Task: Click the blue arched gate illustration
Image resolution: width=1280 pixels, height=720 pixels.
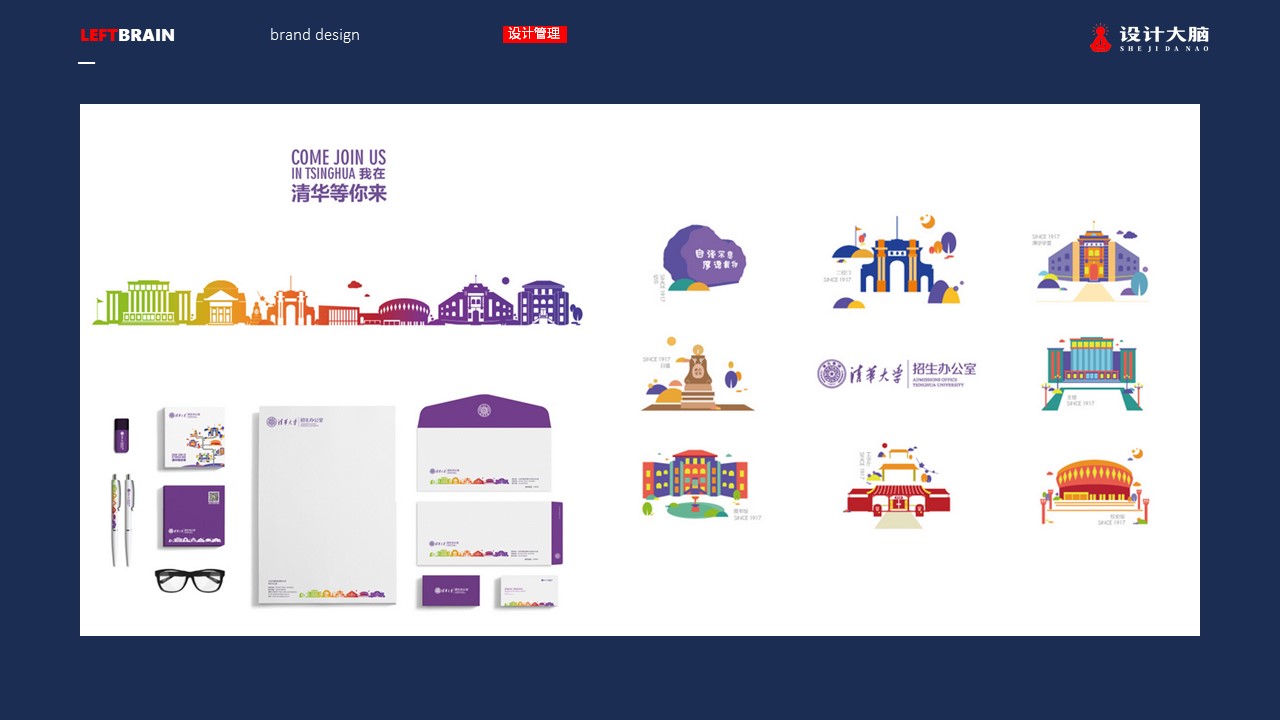Action: (x=895, y=261)
